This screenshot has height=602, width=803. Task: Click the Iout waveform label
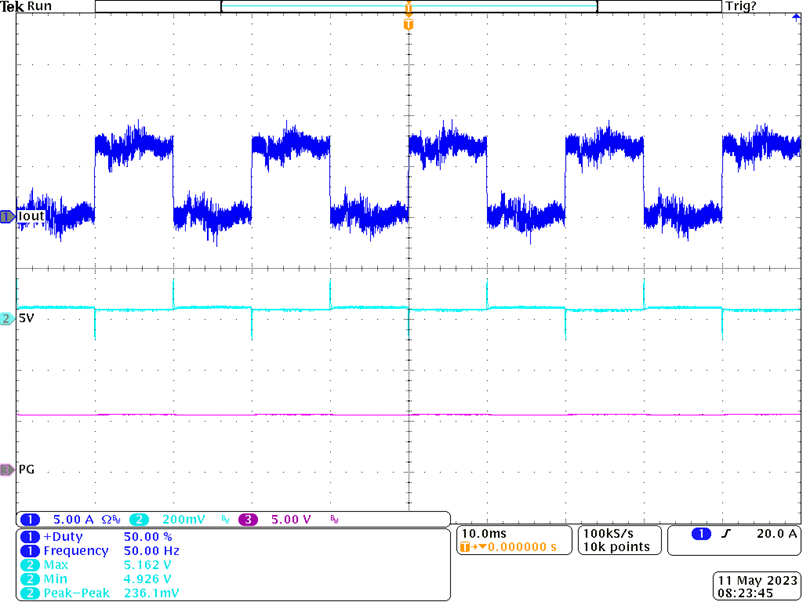(31, 217)
